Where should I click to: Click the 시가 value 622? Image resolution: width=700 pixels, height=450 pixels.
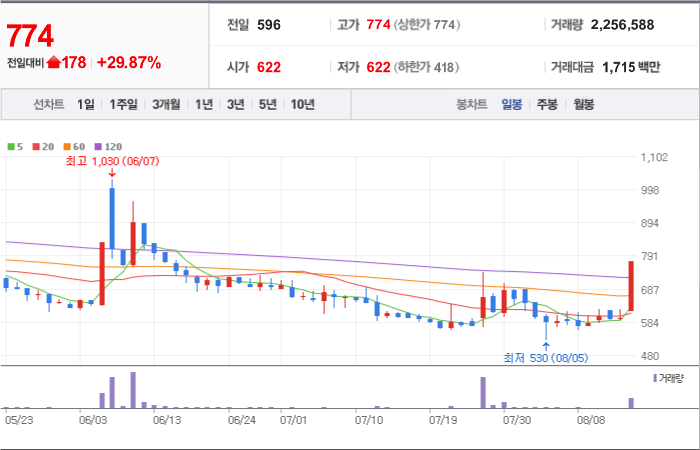(x=269, y=67)
